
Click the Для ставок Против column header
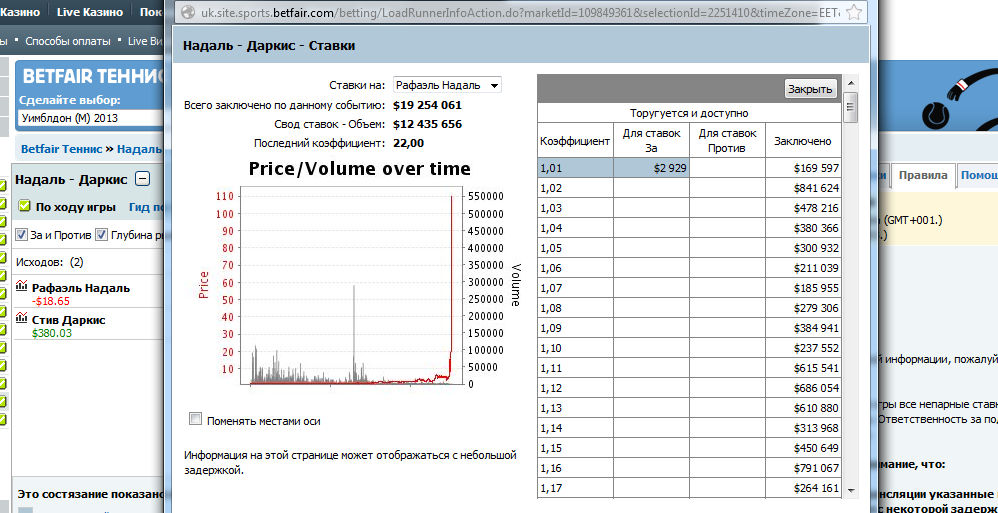tap(727, 140)
